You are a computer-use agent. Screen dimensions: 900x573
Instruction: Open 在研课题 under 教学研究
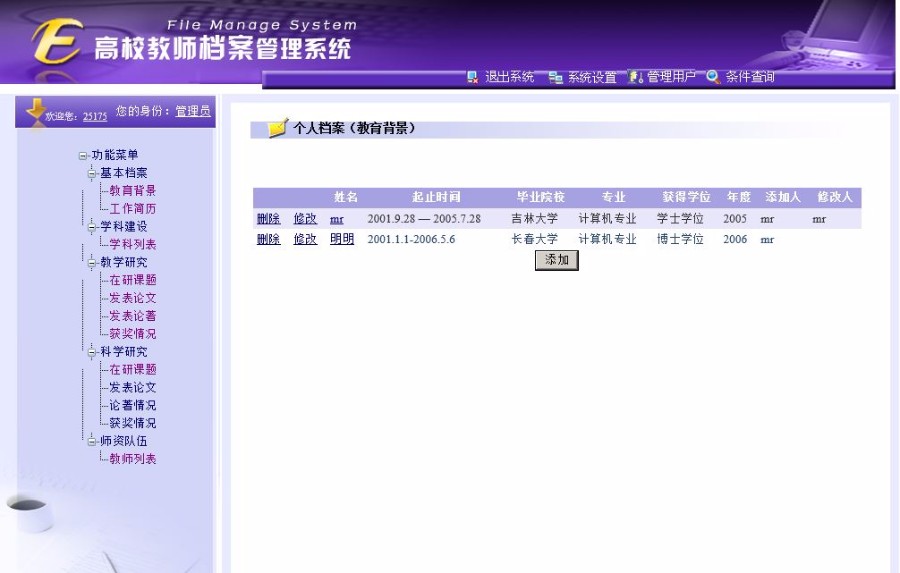133,280
